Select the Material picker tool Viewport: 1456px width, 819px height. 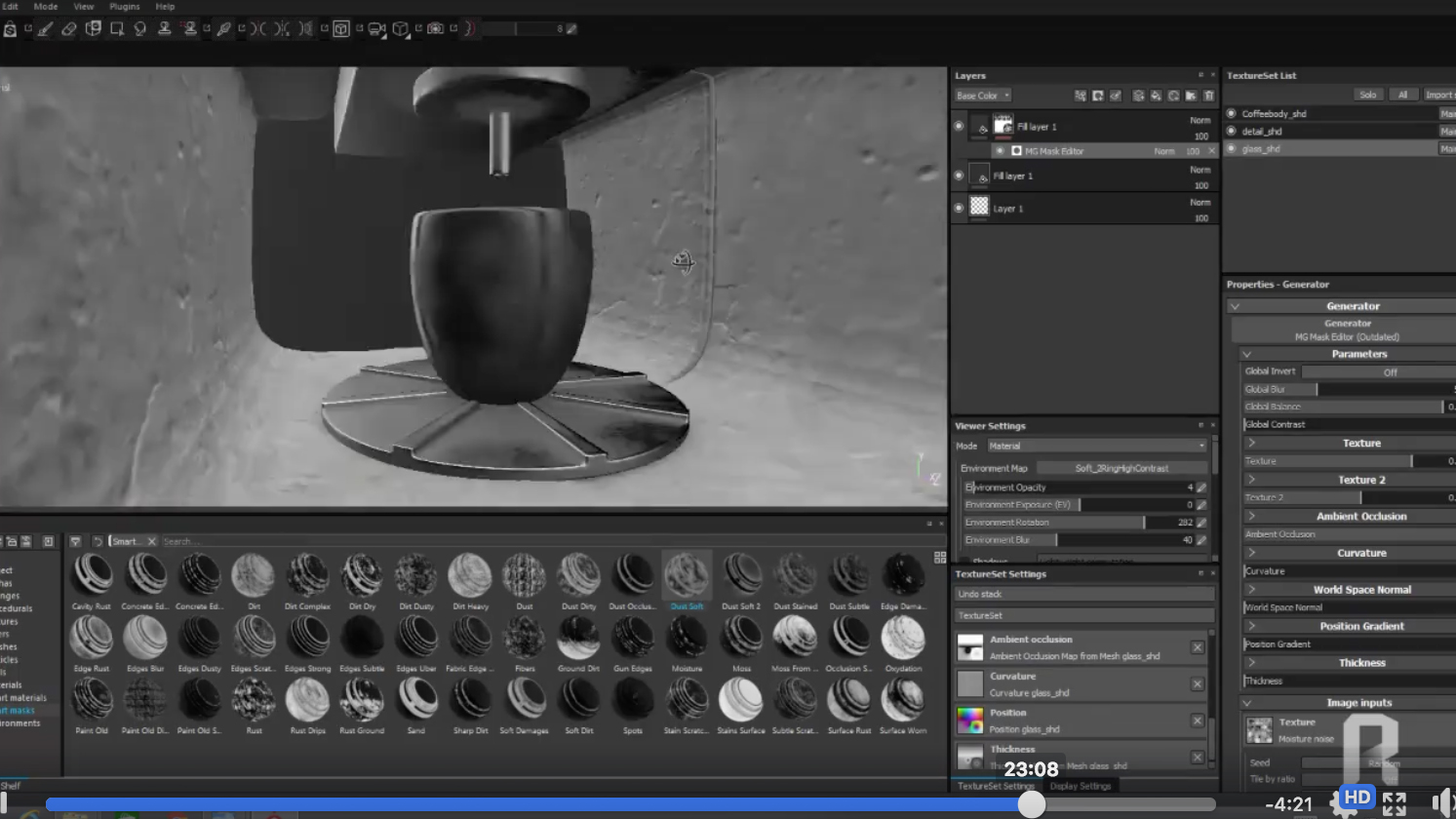click(223, 29)
